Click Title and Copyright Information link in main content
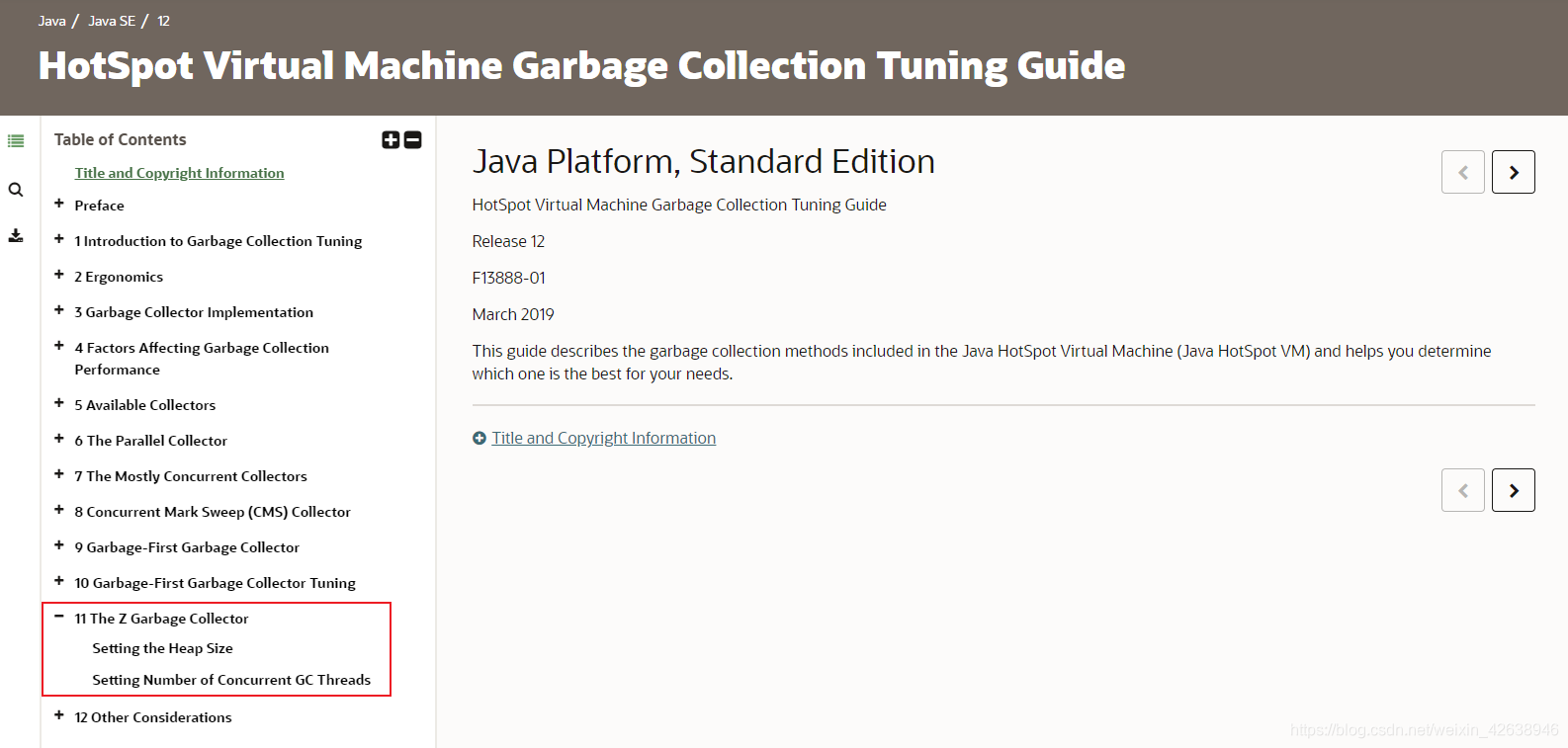The height and width of the screenshot is (748, 1568). pyautogui.click(x=604, y=438)
